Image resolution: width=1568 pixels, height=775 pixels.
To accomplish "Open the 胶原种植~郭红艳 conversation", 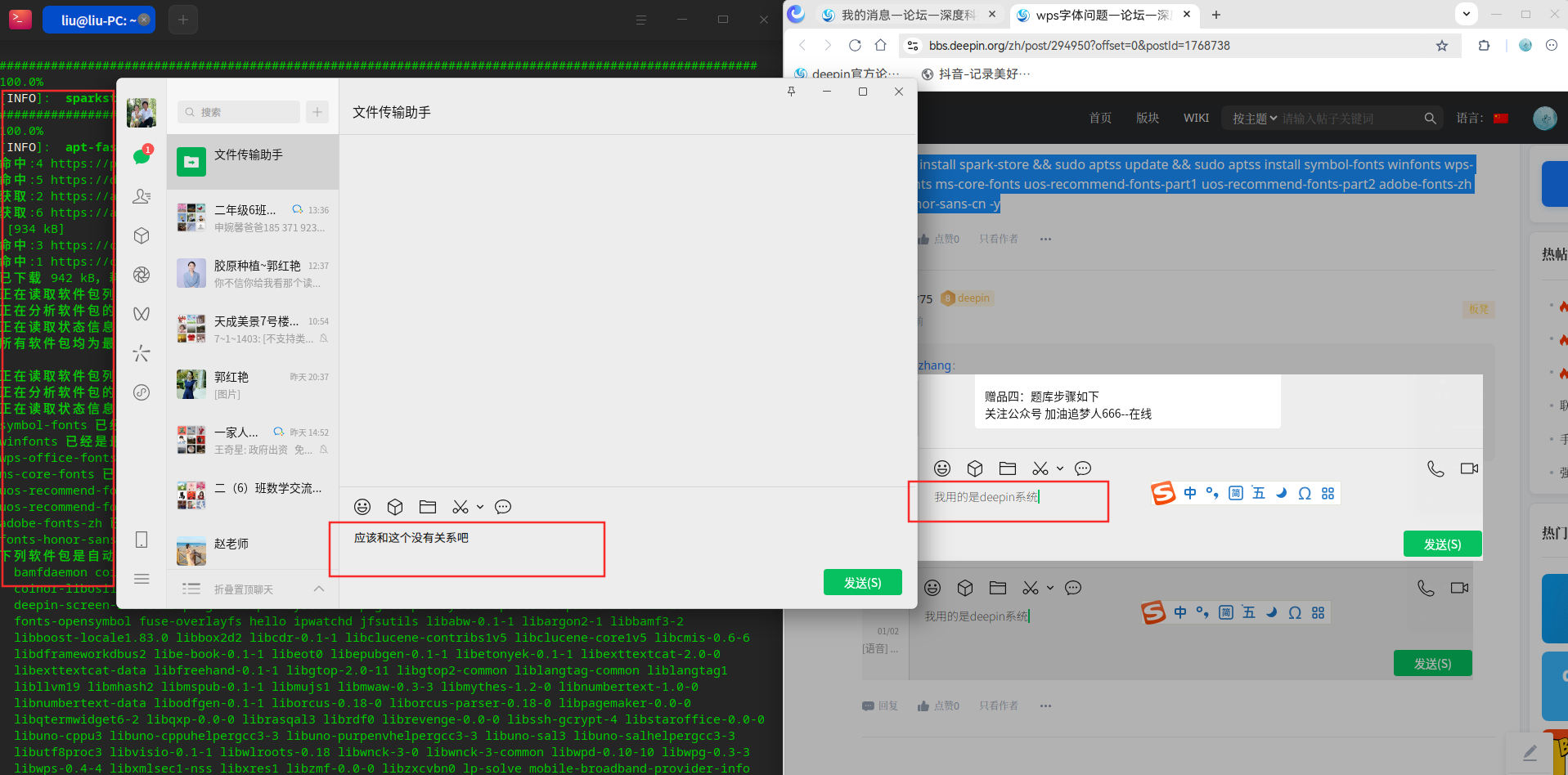I will pos(253,274).
